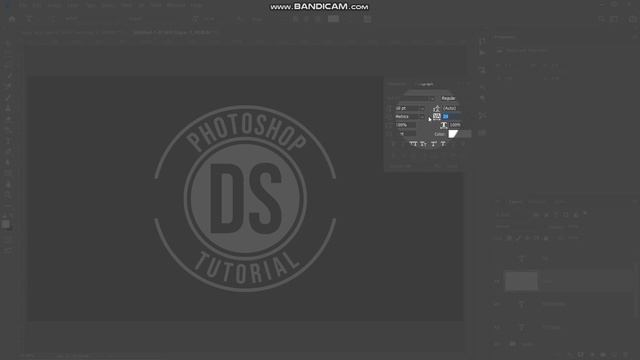Toggle the Small Caps style button
The height and width of the screenshot is (360, 640).
point(423,144)
